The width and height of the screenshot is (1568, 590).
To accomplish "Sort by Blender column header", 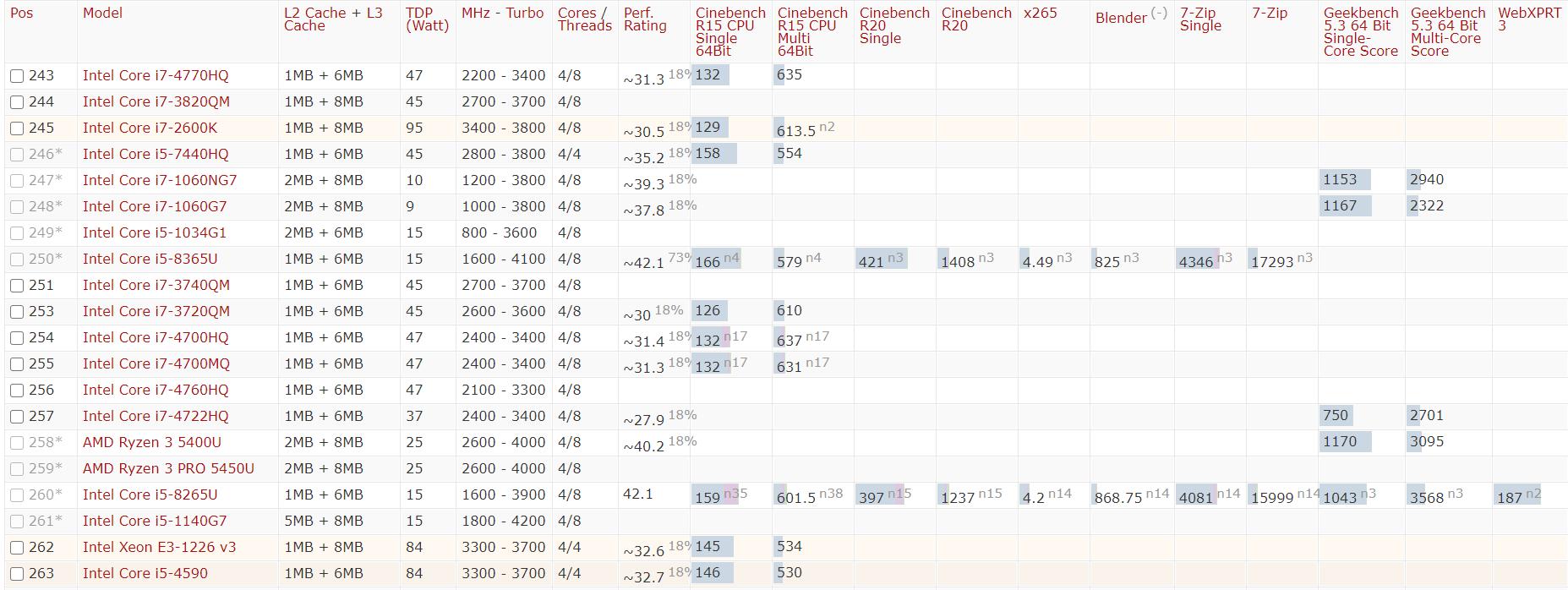I will click(1122, 17).
